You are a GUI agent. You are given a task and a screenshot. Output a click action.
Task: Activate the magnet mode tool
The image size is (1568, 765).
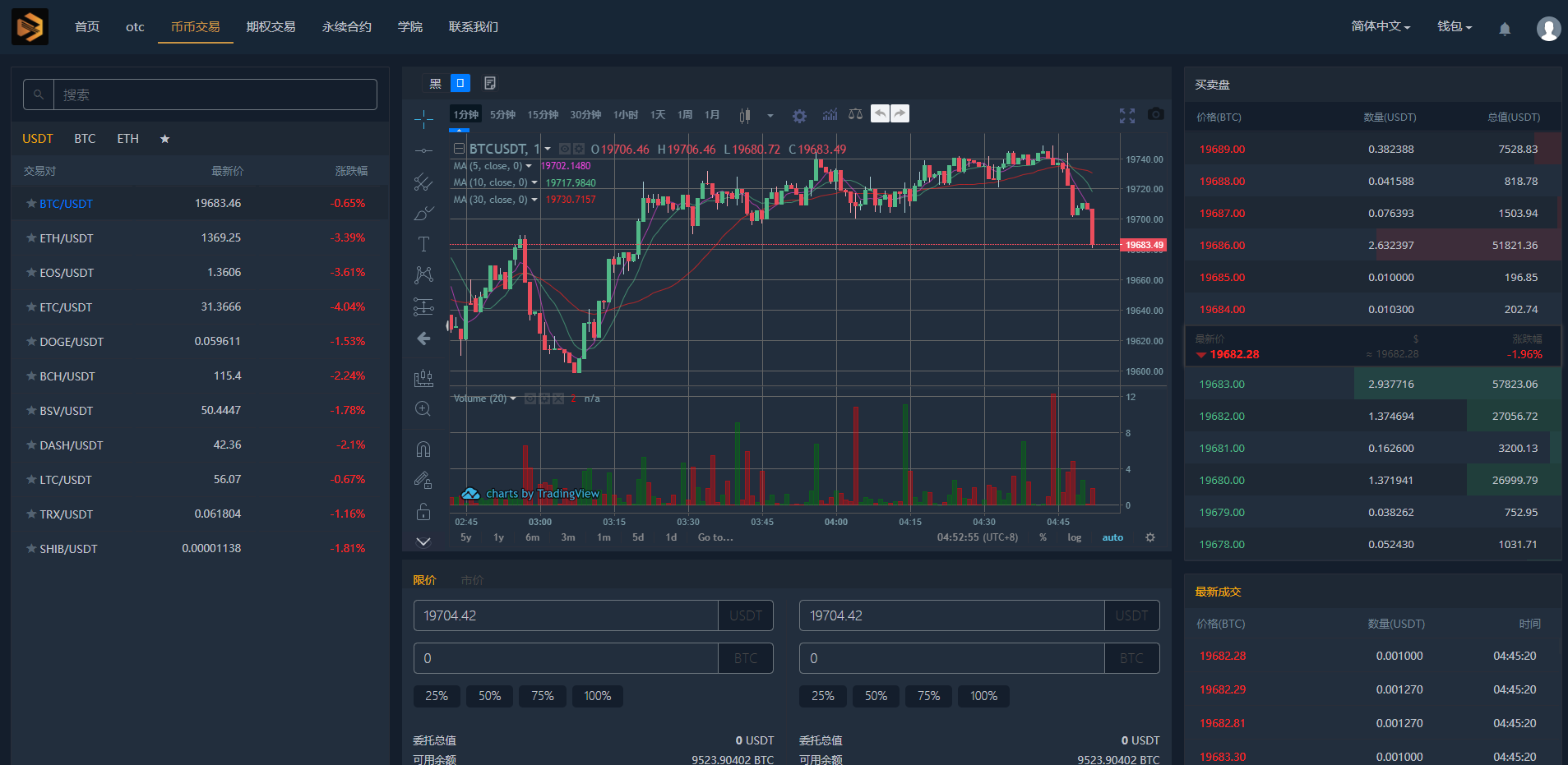tap(423, 449)
